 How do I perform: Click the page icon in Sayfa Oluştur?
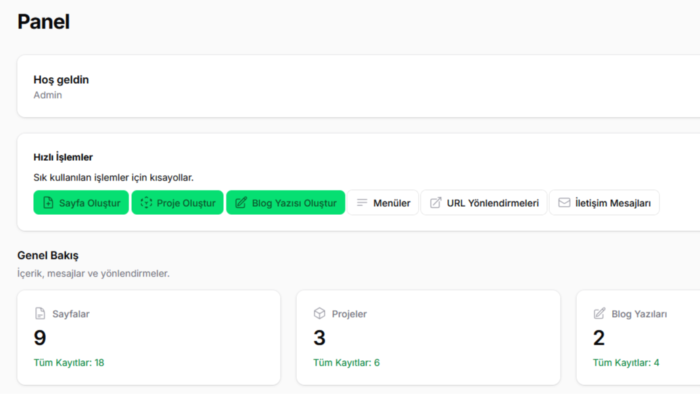(x=48, y=203)
